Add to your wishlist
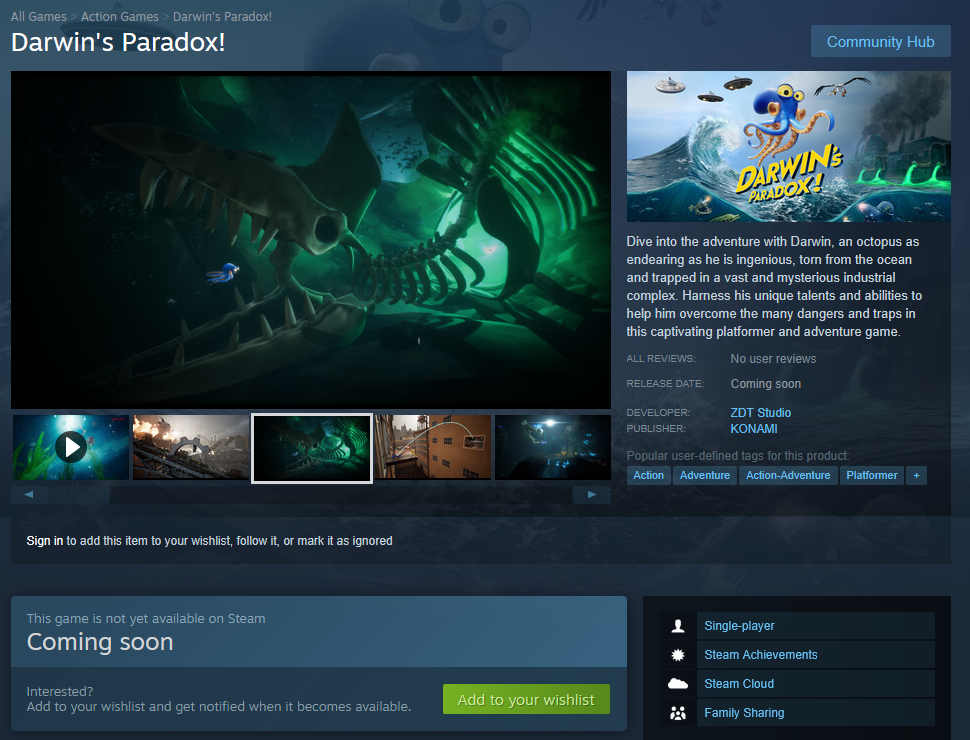Viewport: 970px width, 740px height. [526, 699]
